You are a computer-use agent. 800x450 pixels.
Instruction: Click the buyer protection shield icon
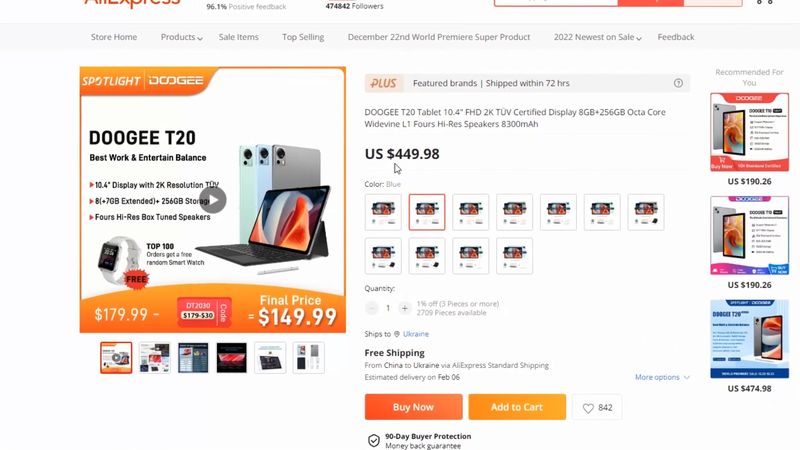(374, 440)
